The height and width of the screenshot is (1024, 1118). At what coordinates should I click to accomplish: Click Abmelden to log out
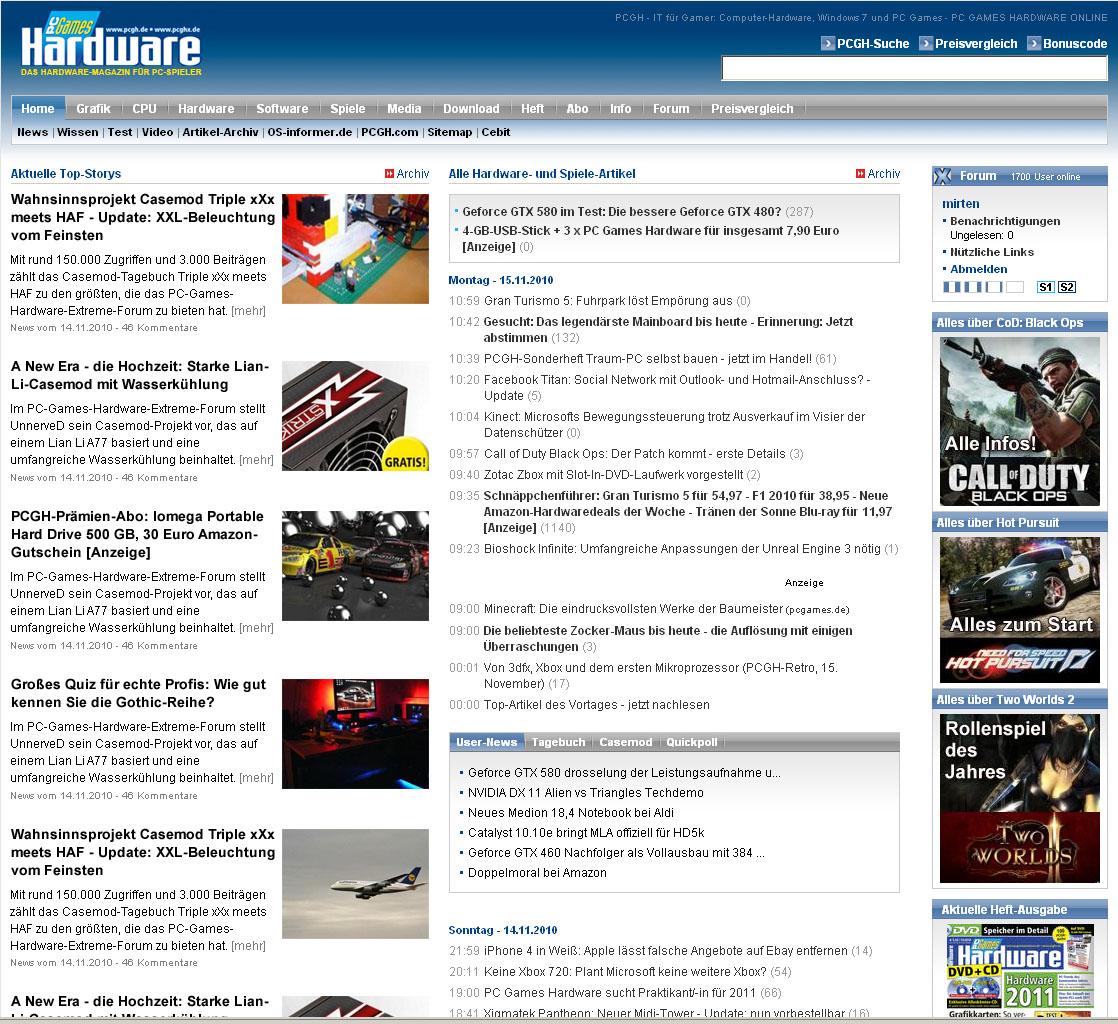click(x=978, y=269)
